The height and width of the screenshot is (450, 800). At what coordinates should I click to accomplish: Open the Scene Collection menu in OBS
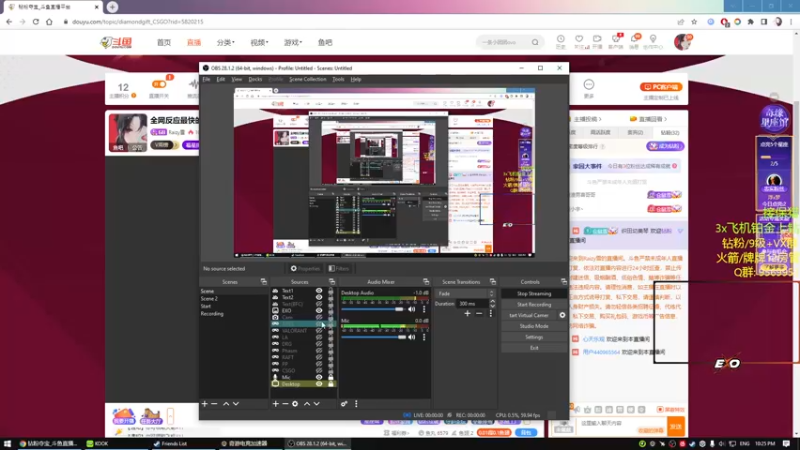[308, 80]
